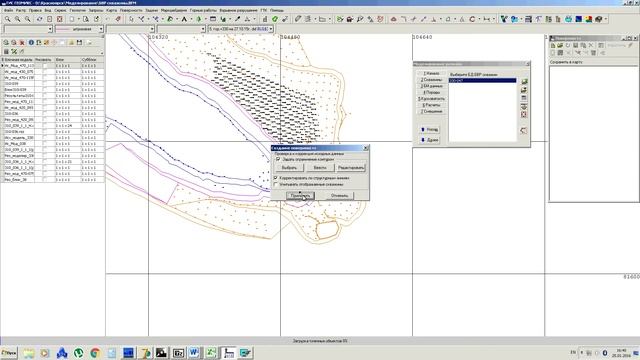Open the Поверхности menu
The image size is (640, 360).
131,10
